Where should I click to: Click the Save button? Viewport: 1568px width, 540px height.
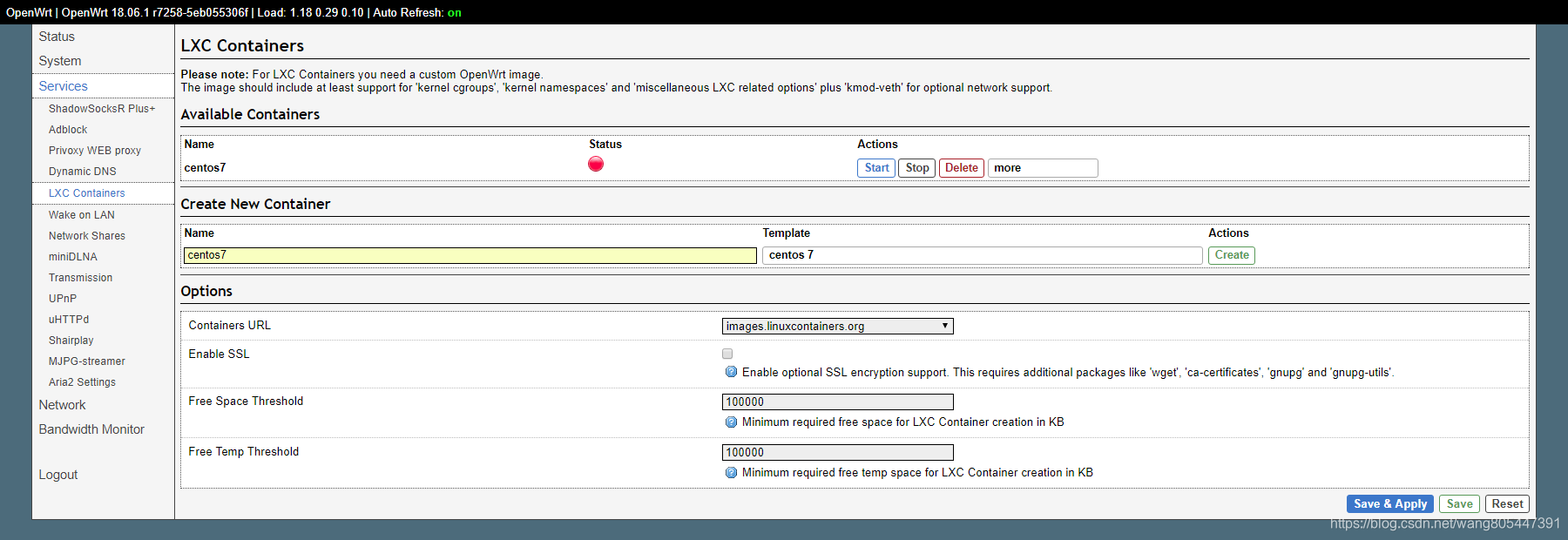click(1460, 504)
